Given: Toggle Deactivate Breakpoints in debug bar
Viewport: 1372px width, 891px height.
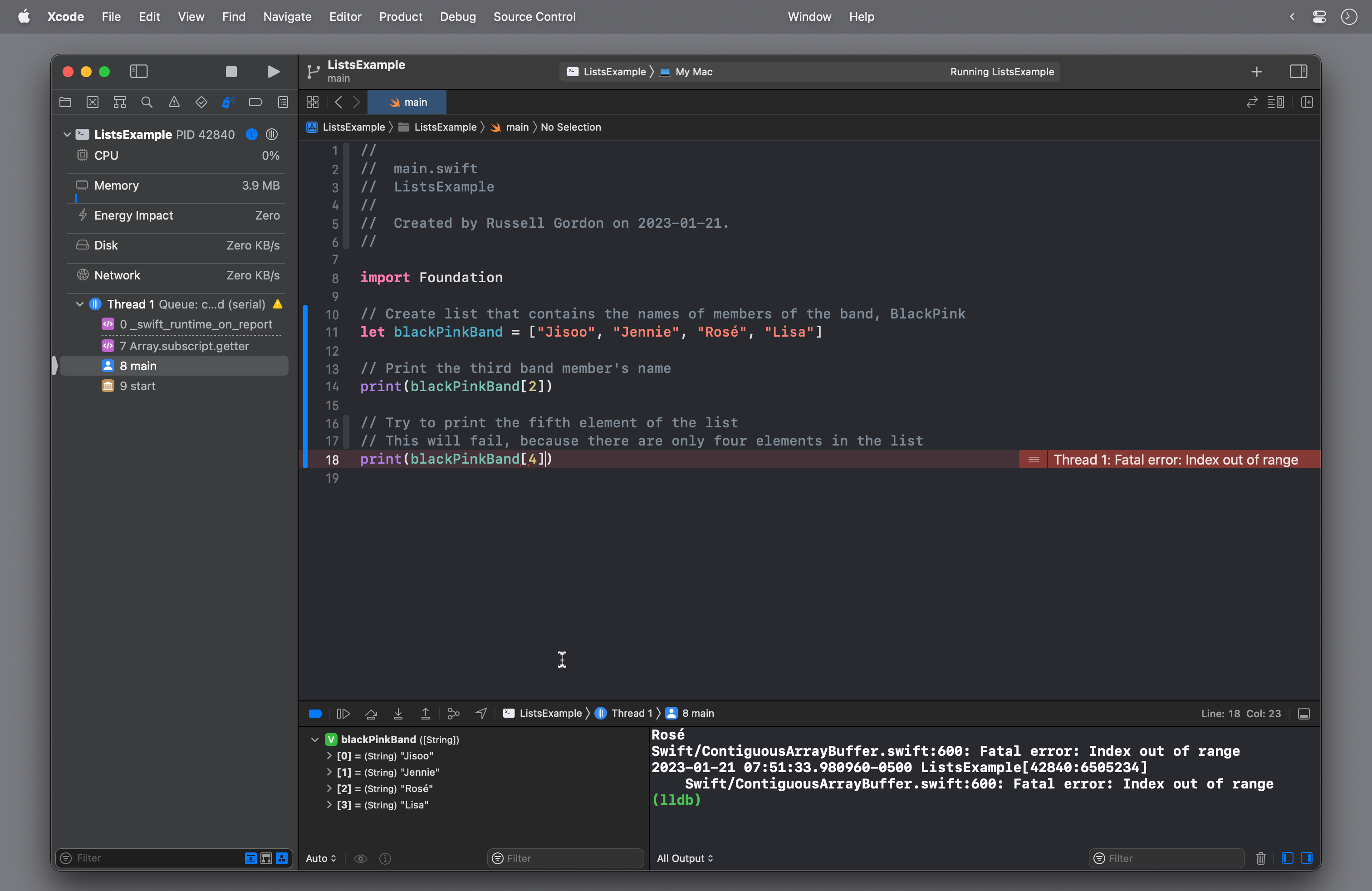Looking at the screenshot, I should click(315, 714).
